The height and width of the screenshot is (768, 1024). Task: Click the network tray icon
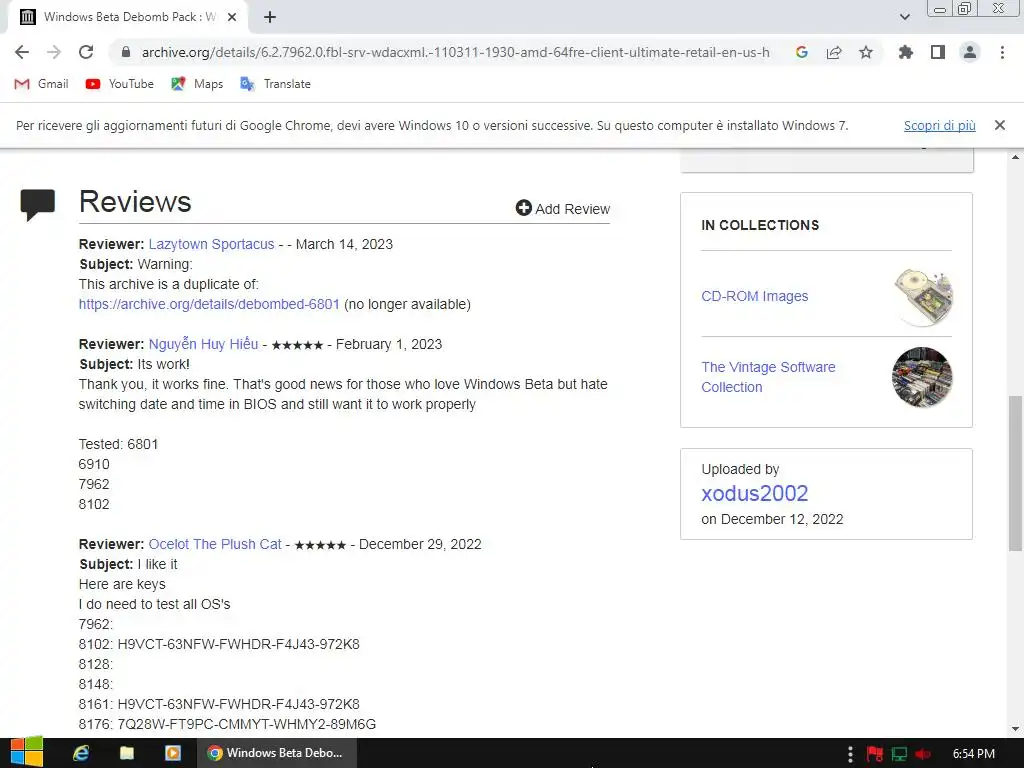pos(899,754)
